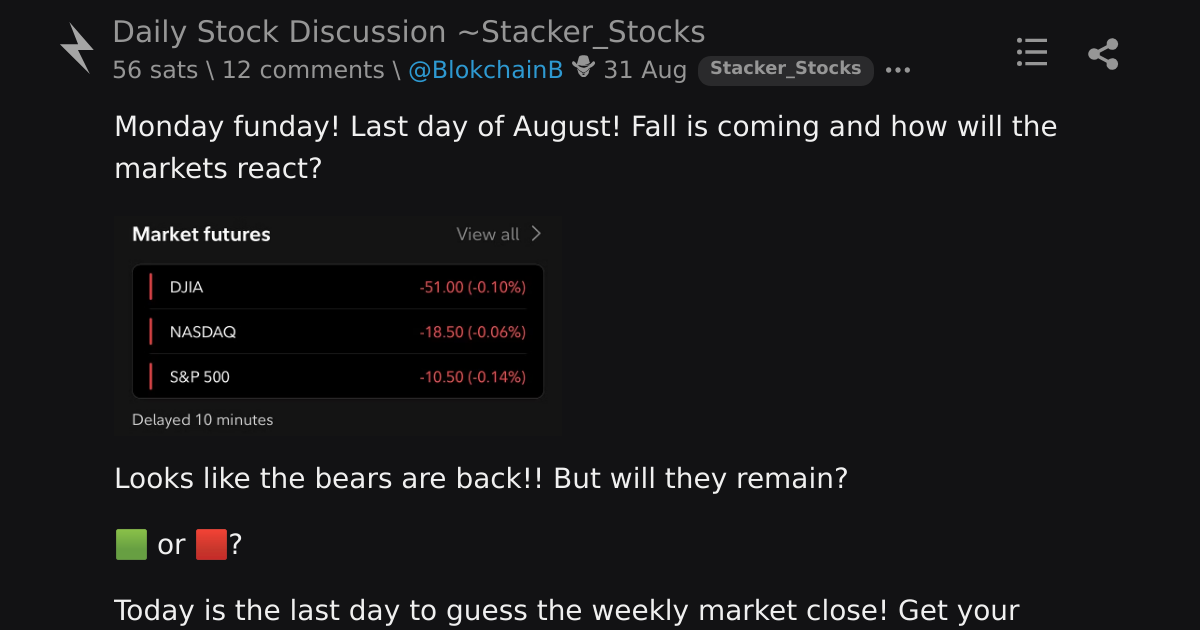Visit the @BlokchainB profile link

click(x=486, y=70)
